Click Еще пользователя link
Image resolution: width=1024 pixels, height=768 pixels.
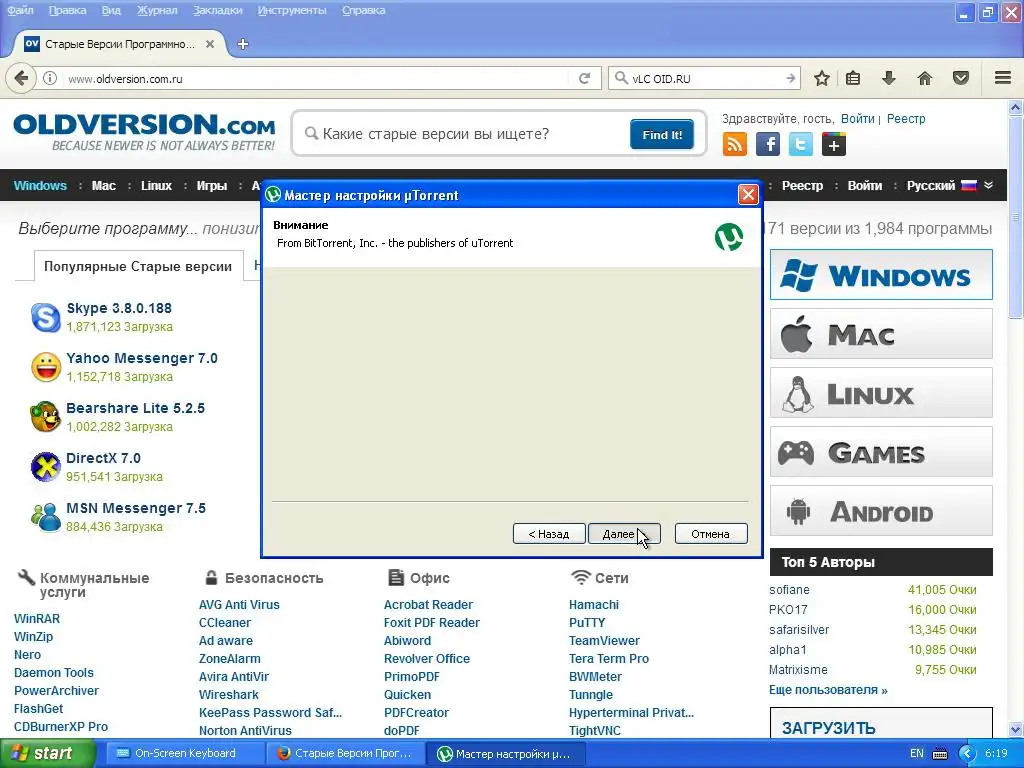tap(828, 690)
